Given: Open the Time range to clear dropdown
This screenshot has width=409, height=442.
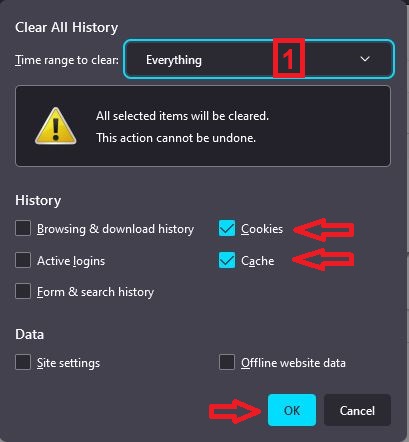Looking at the screenshot, I should pyautogui.click(x=259, y=59).
